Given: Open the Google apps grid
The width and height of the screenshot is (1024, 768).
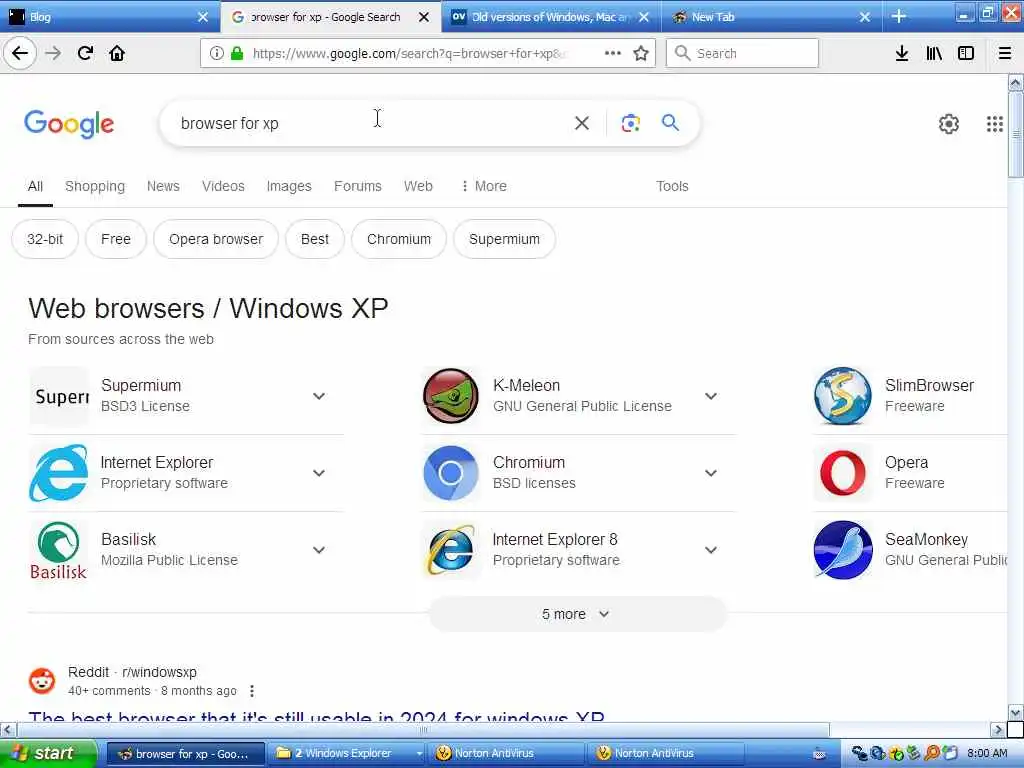Looking at the screenshot, I should pos(995,123).
